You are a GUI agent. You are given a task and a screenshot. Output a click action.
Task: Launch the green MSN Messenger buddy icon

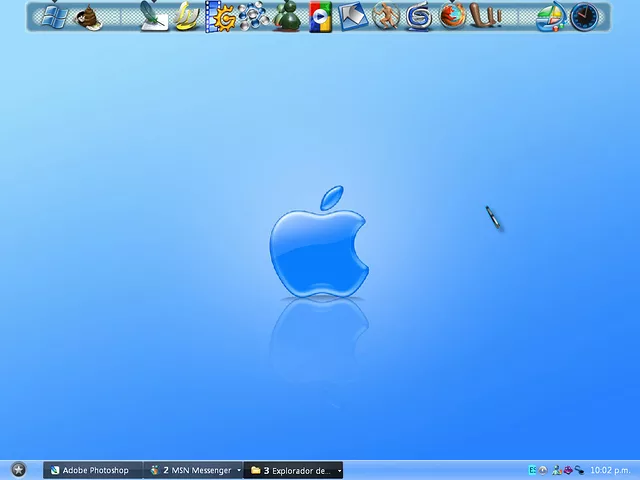[x=287, y=17]
